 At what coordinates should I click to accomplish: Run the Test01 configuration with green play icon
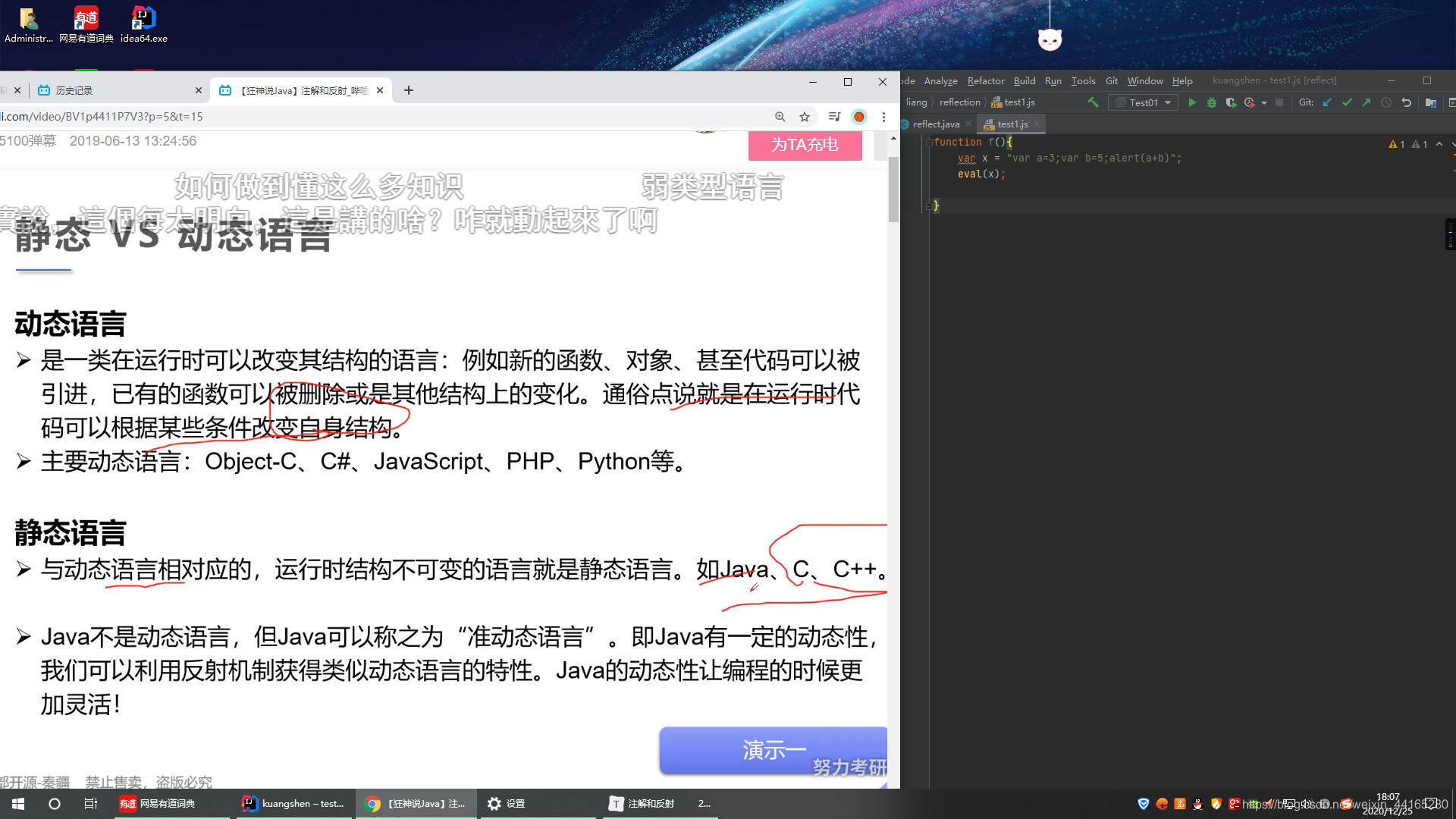(1191, 102)
